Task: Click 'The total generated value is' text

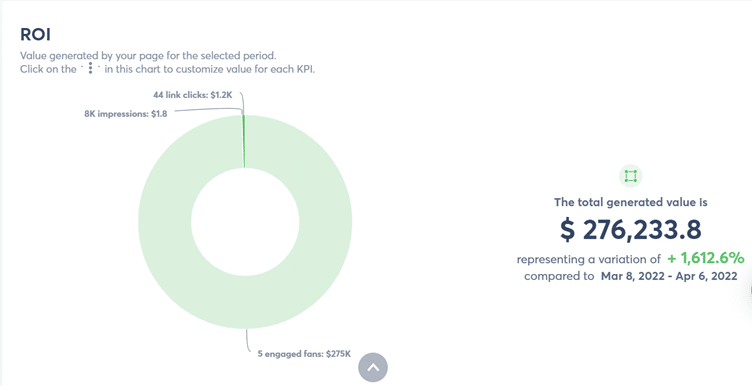Action: (631, 202)
